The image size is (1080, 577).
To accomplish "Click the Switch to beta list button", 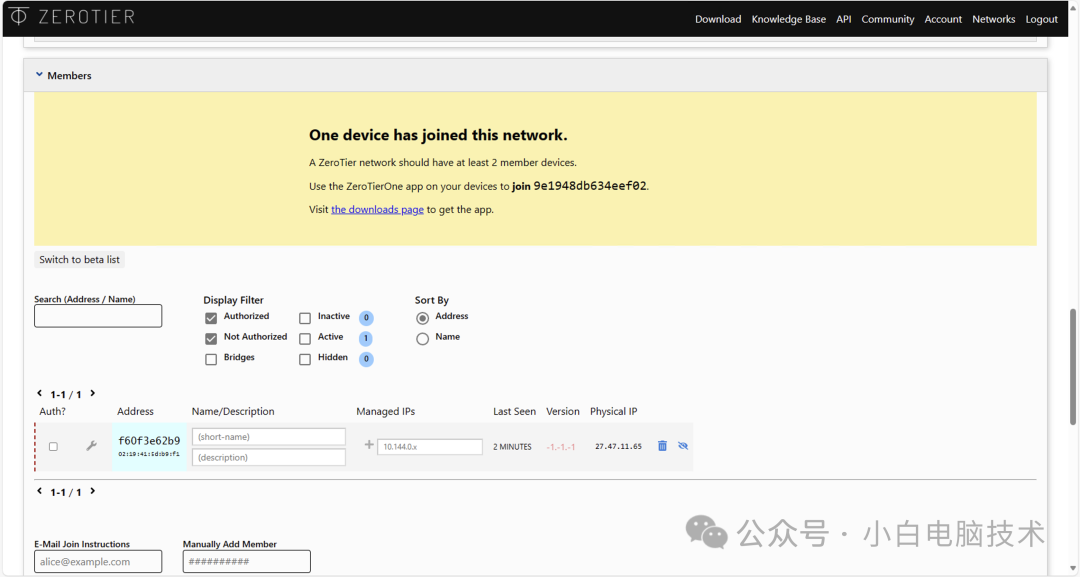I will click(x=79, y=260).
